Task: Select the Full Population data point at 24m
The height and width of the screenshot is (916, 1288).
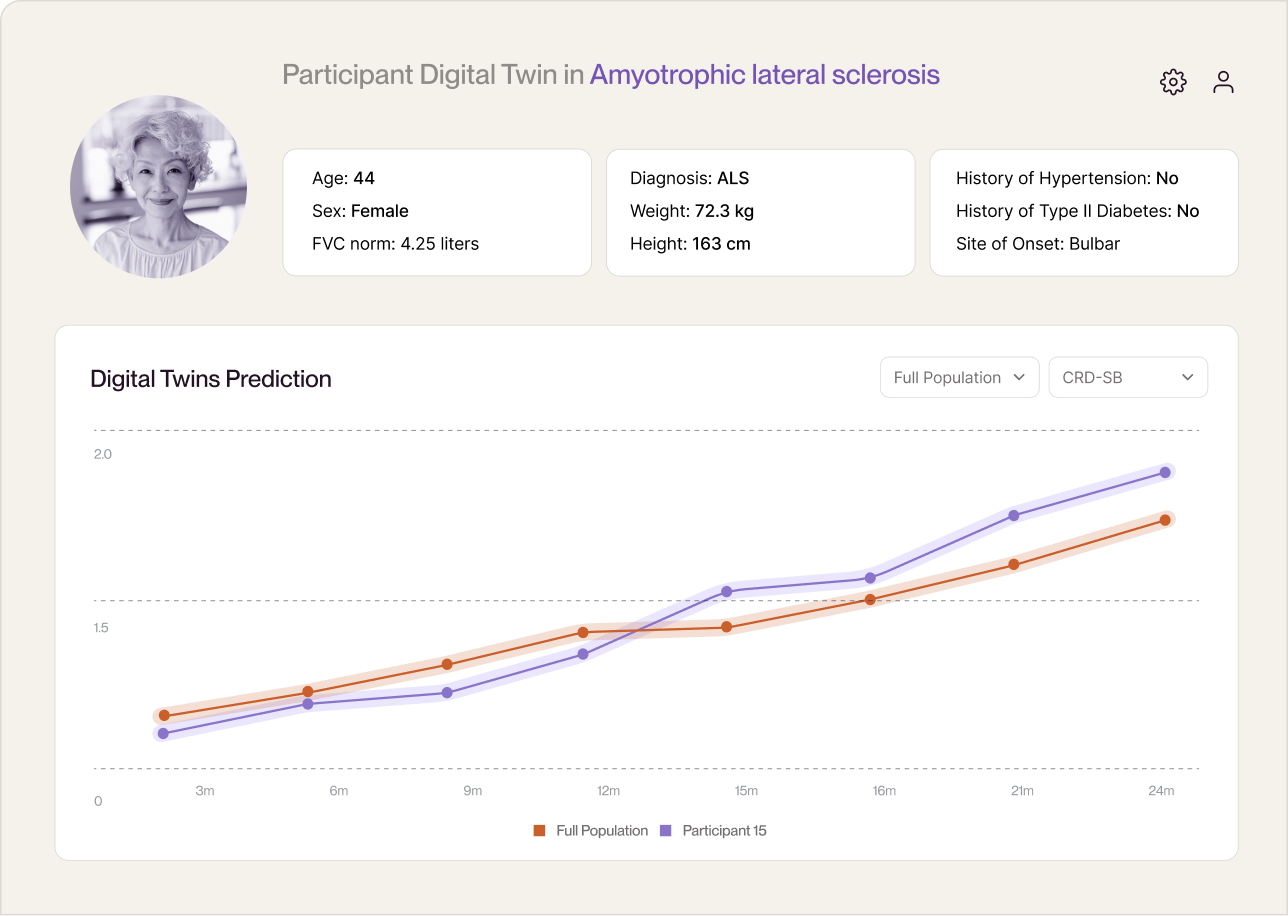Action: tap(1165, 520)
